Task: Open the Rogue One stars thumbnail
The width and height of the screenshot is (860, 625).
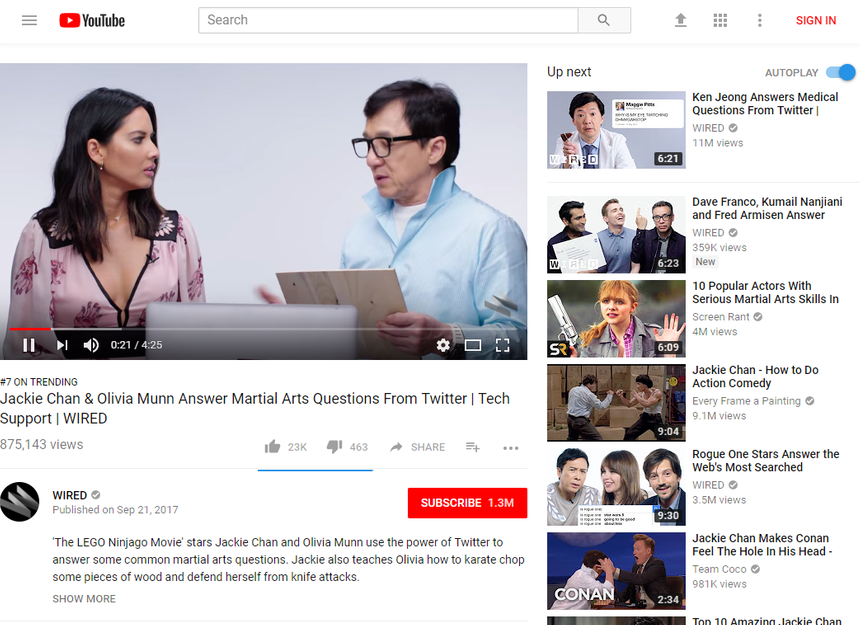Action: (x=616, y=487)
